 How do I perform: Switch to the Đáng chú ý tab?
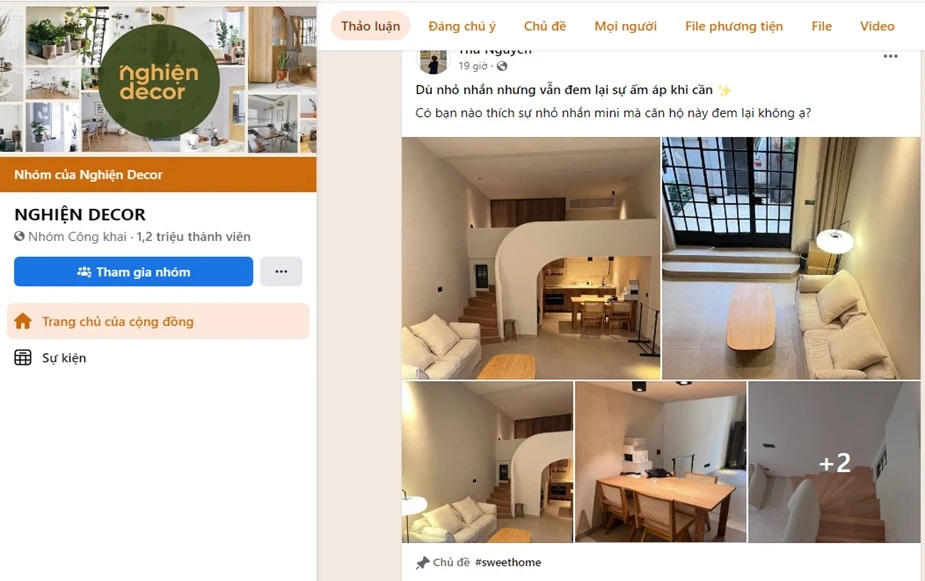[x=462, y=26]
